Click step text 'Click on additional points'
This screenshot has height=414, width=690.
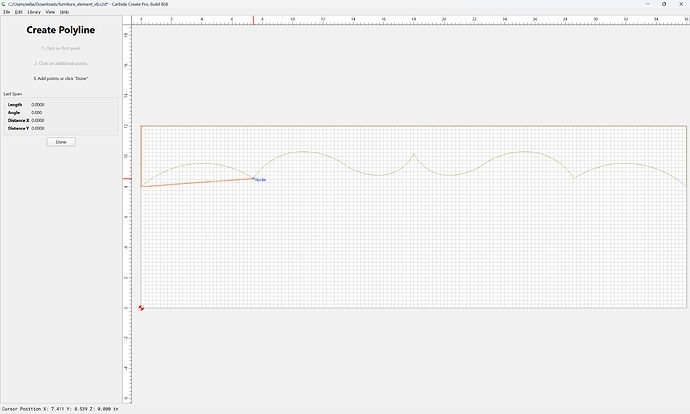(x=61, y=63)
